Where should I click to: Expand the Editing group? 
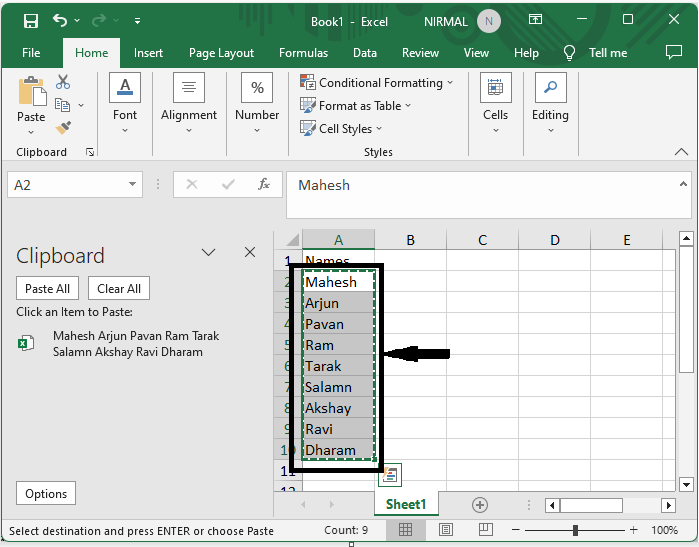(x=550, y=104)
